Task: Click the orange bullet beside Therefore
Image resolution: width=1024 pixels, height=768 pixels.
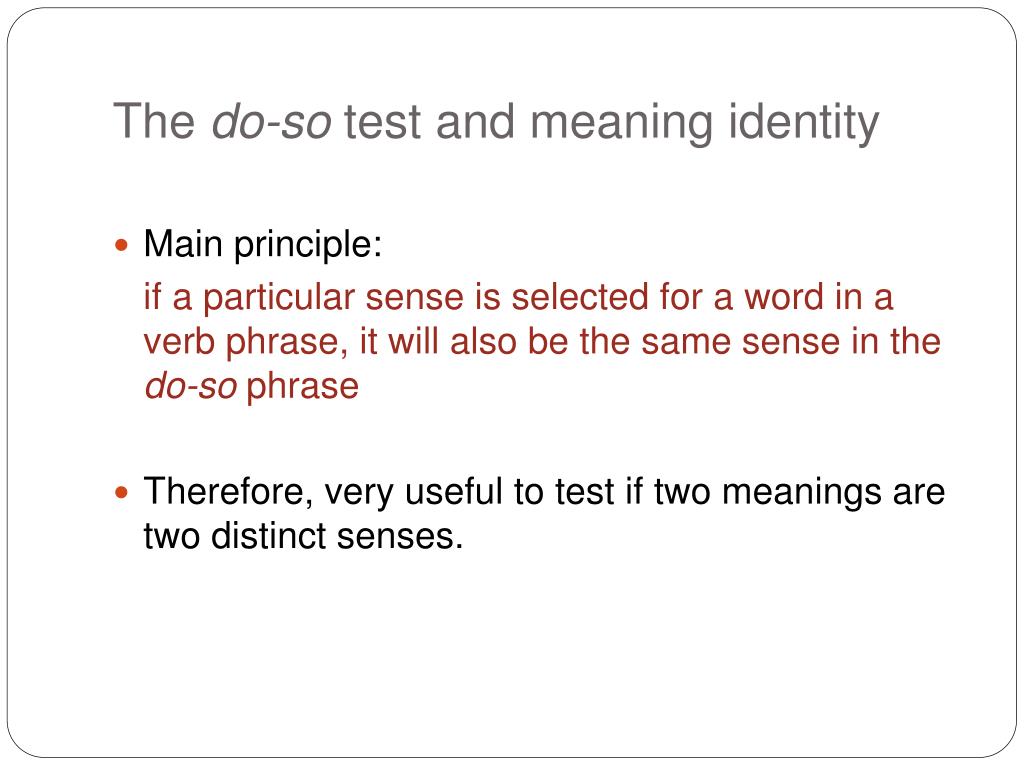Action: (x=121, y=492)
